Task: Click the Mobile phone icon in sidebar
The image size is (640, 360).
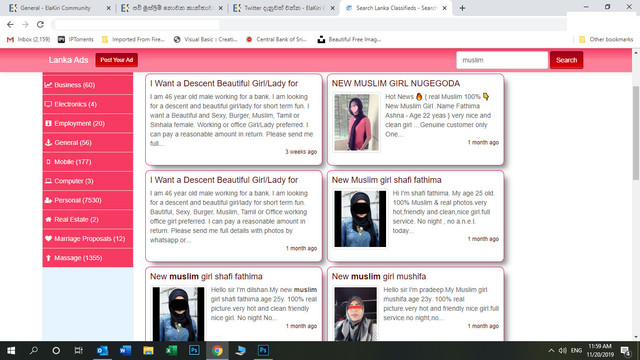Action: click(48, 162)
